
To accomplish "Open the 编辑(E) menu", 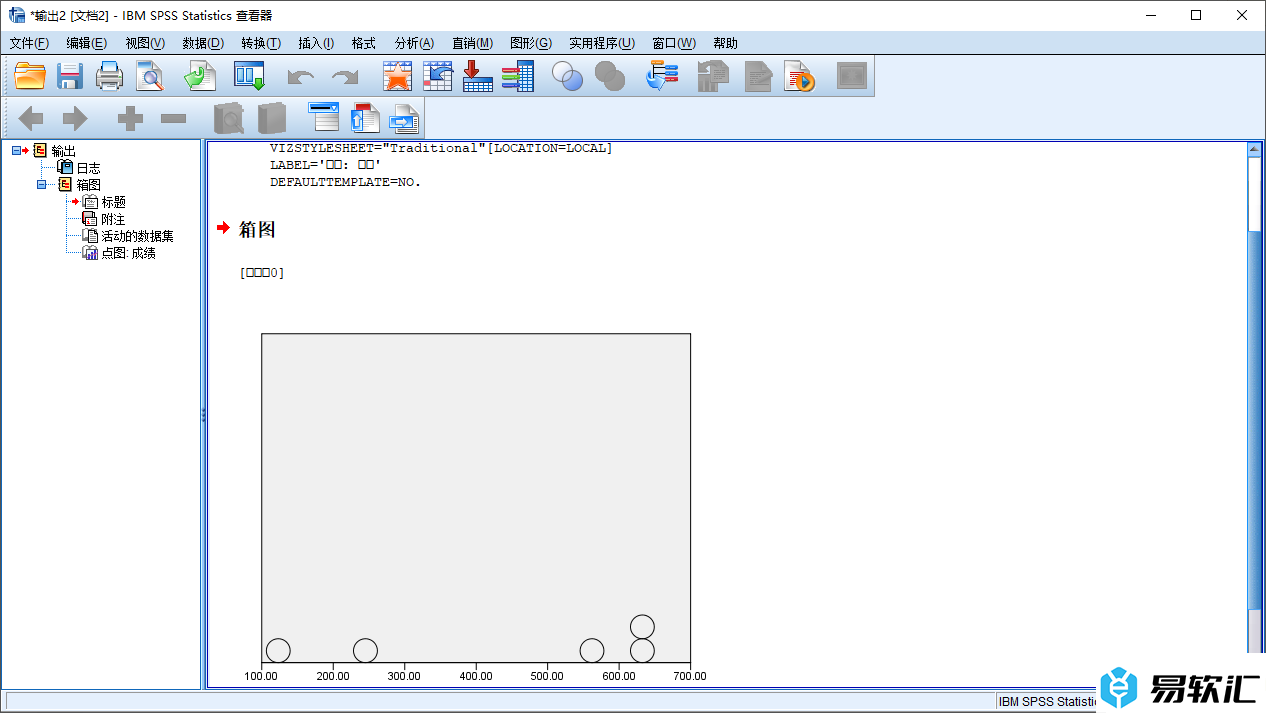I will pyautogui.click(x=87, y=43).
